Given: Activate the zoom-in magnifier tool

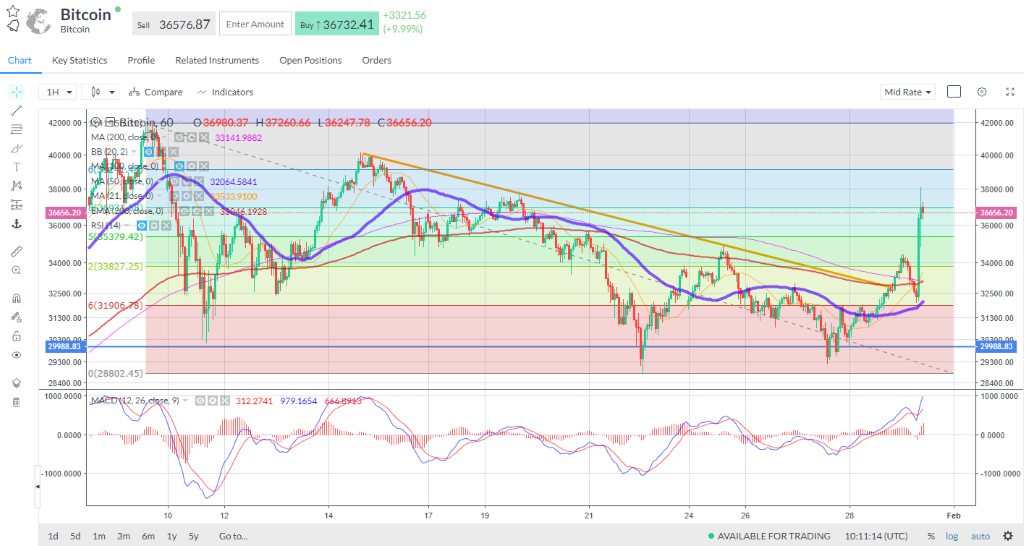Looking at the screenshot, I should [x=16, y=270].
